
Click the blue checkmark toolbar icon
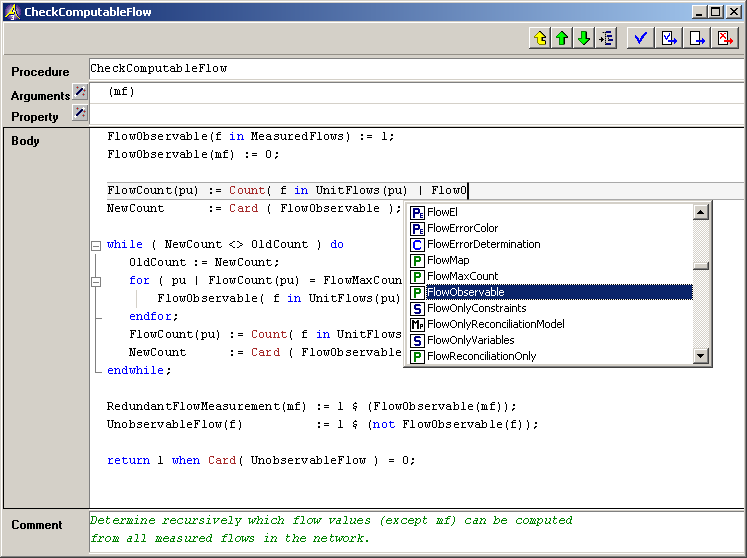pos(640,38)
